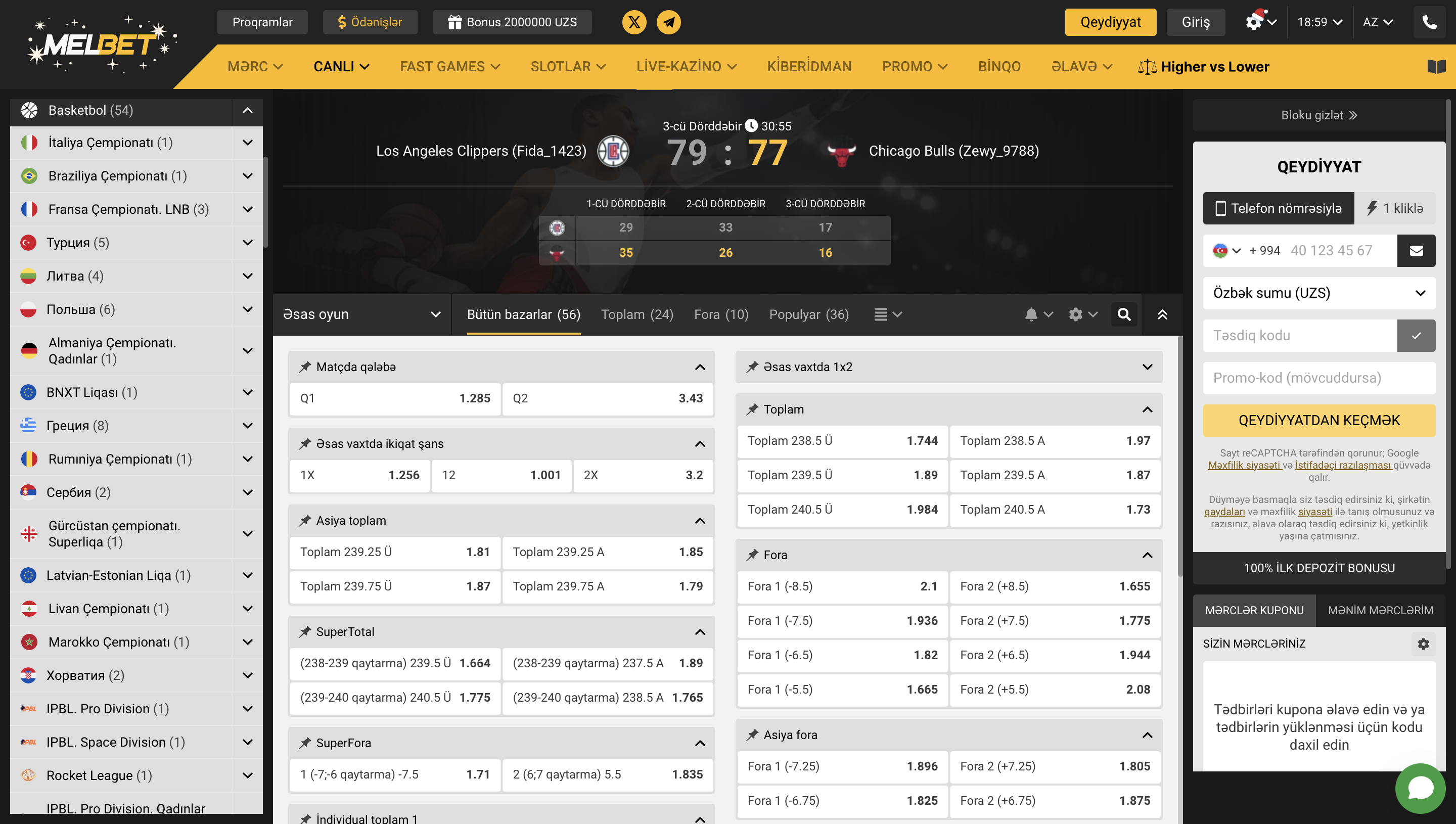1456x824 pixels.
Task: Open the Məxfilik siyasəti link
Action: point(1244,465)
